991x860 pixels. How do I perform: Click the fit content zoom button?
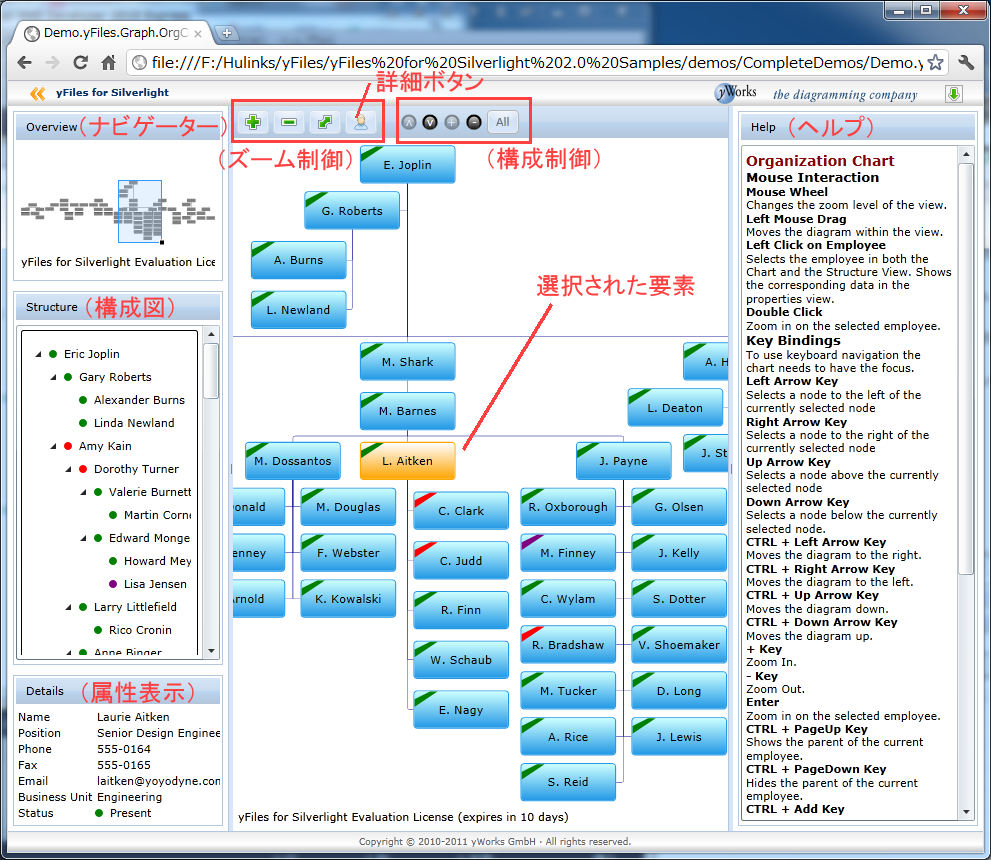325,122
